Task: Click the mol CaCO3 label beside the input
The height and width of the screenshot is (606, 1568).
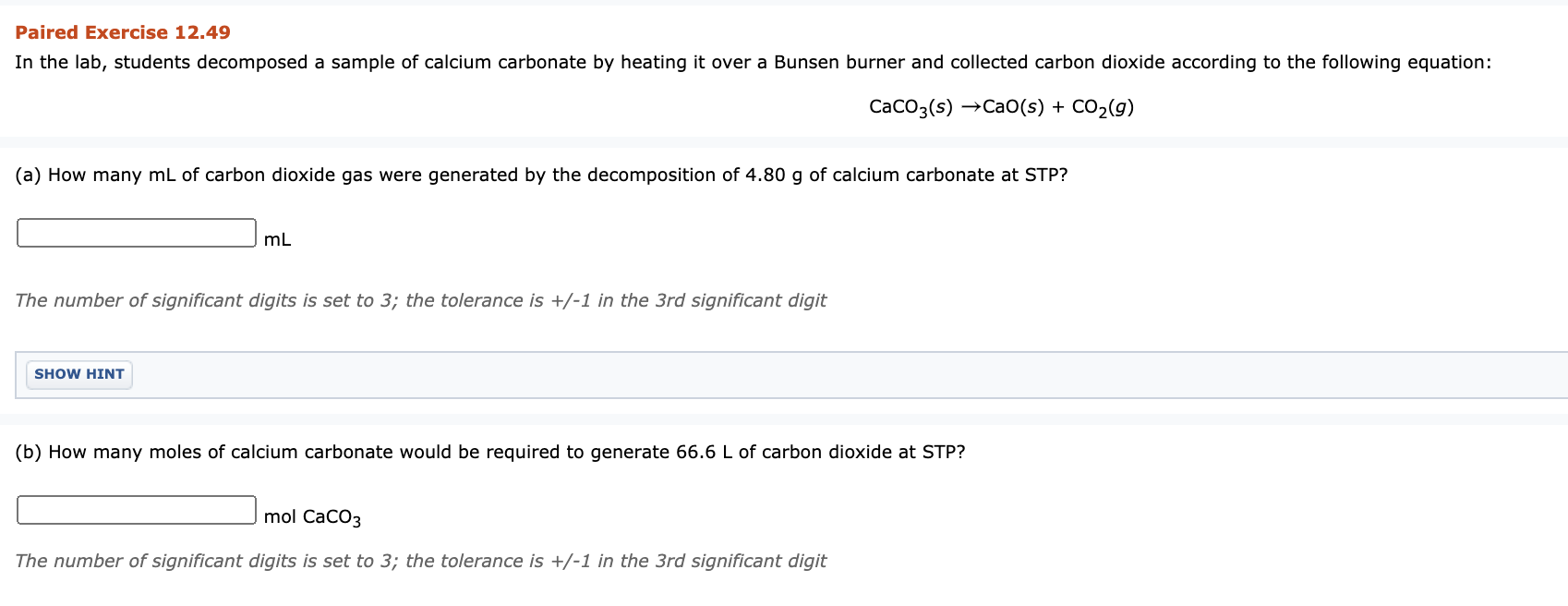Action: 310,515
